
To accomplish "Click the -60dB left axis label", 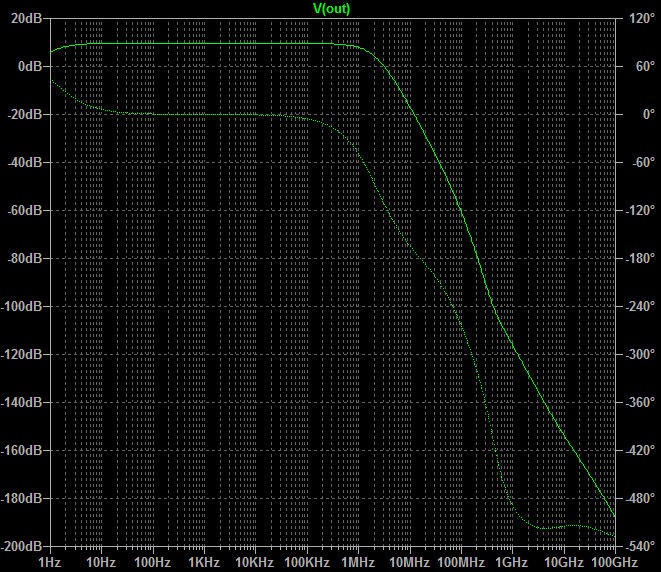I will (x=25, y=210).
